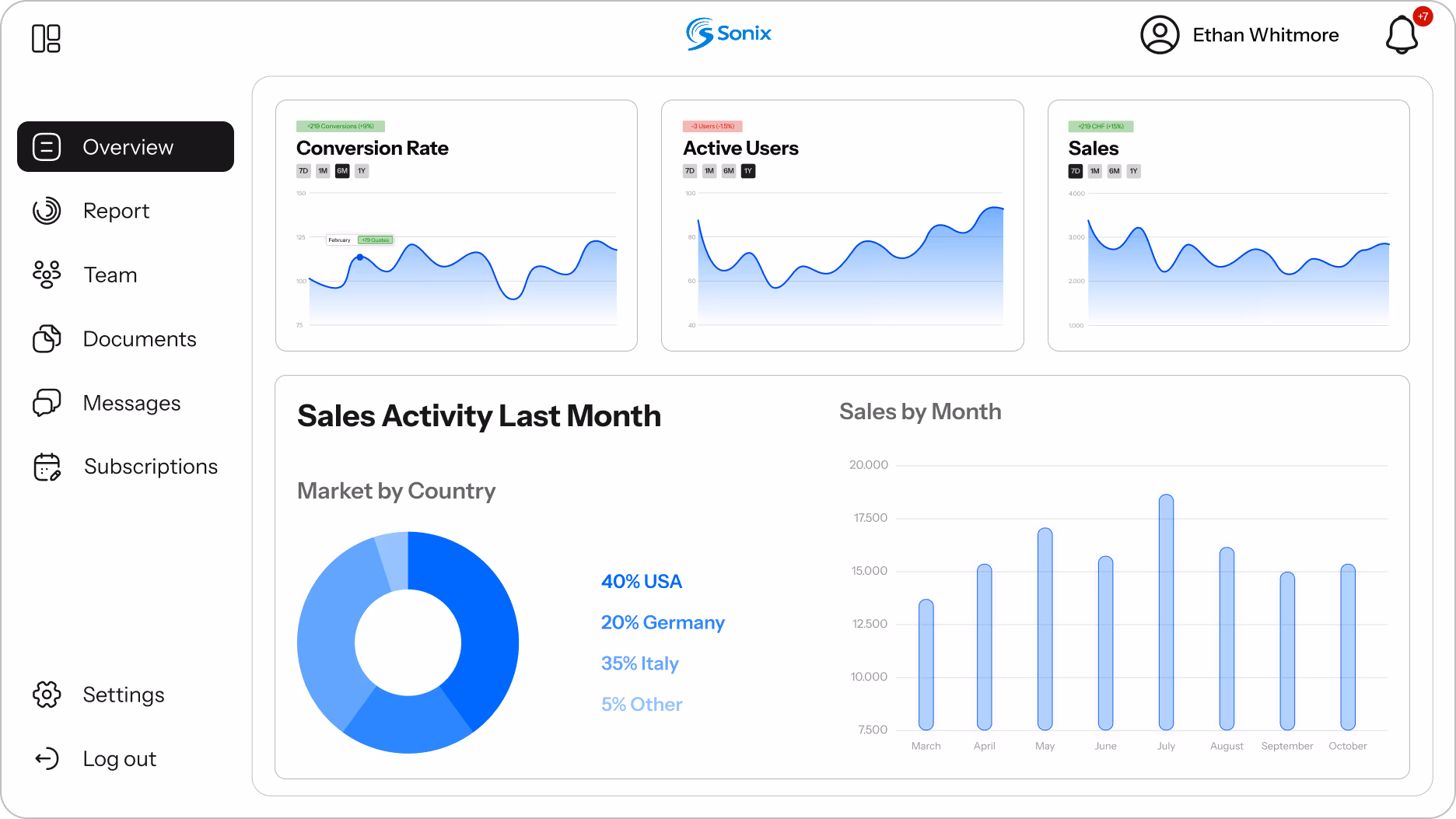Toggle the sidebar layout icon

click(46, 38)
